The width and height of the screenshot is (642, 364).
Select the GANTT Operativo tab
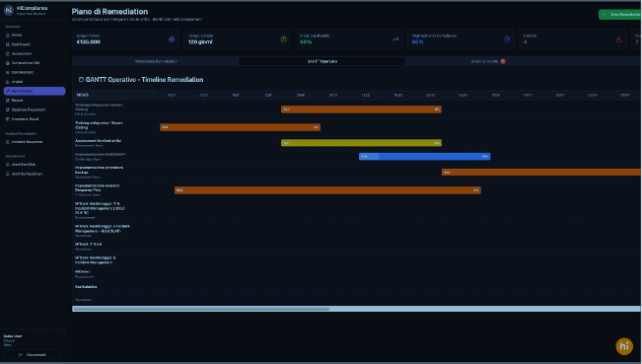tap(322, 61)
